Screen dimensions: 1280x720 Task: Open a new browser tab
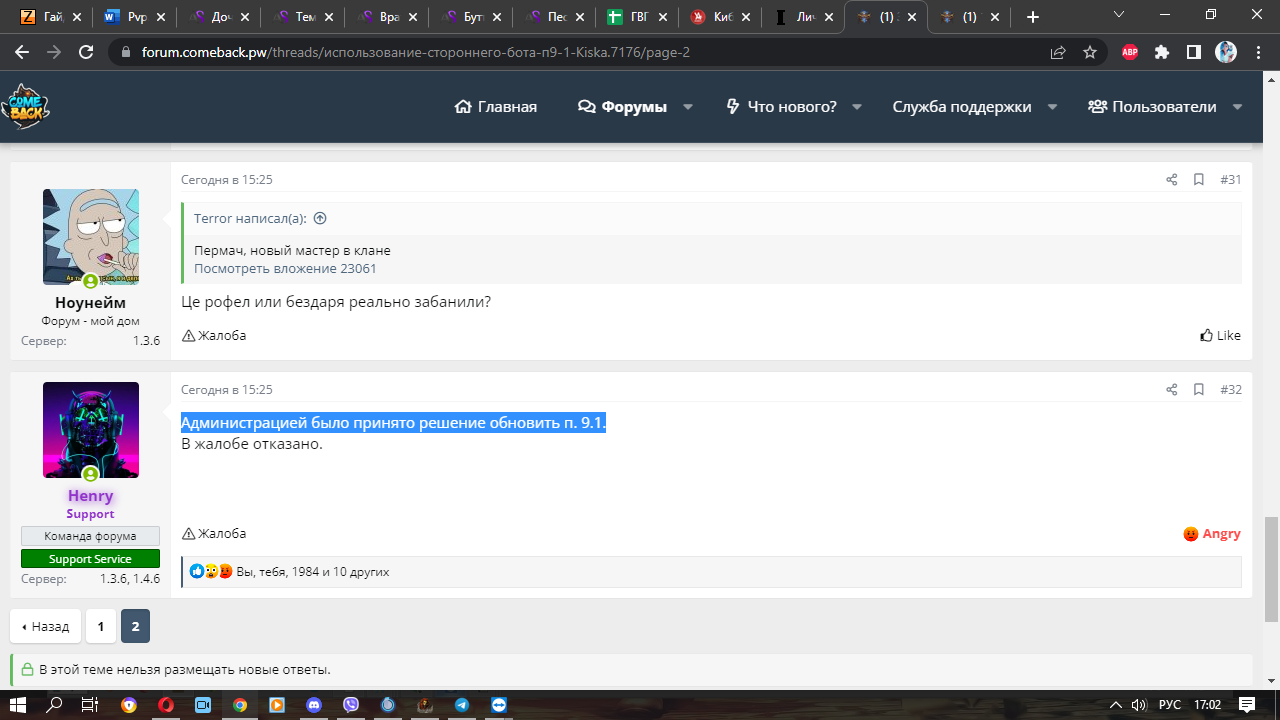click(x=1033, y=17)
